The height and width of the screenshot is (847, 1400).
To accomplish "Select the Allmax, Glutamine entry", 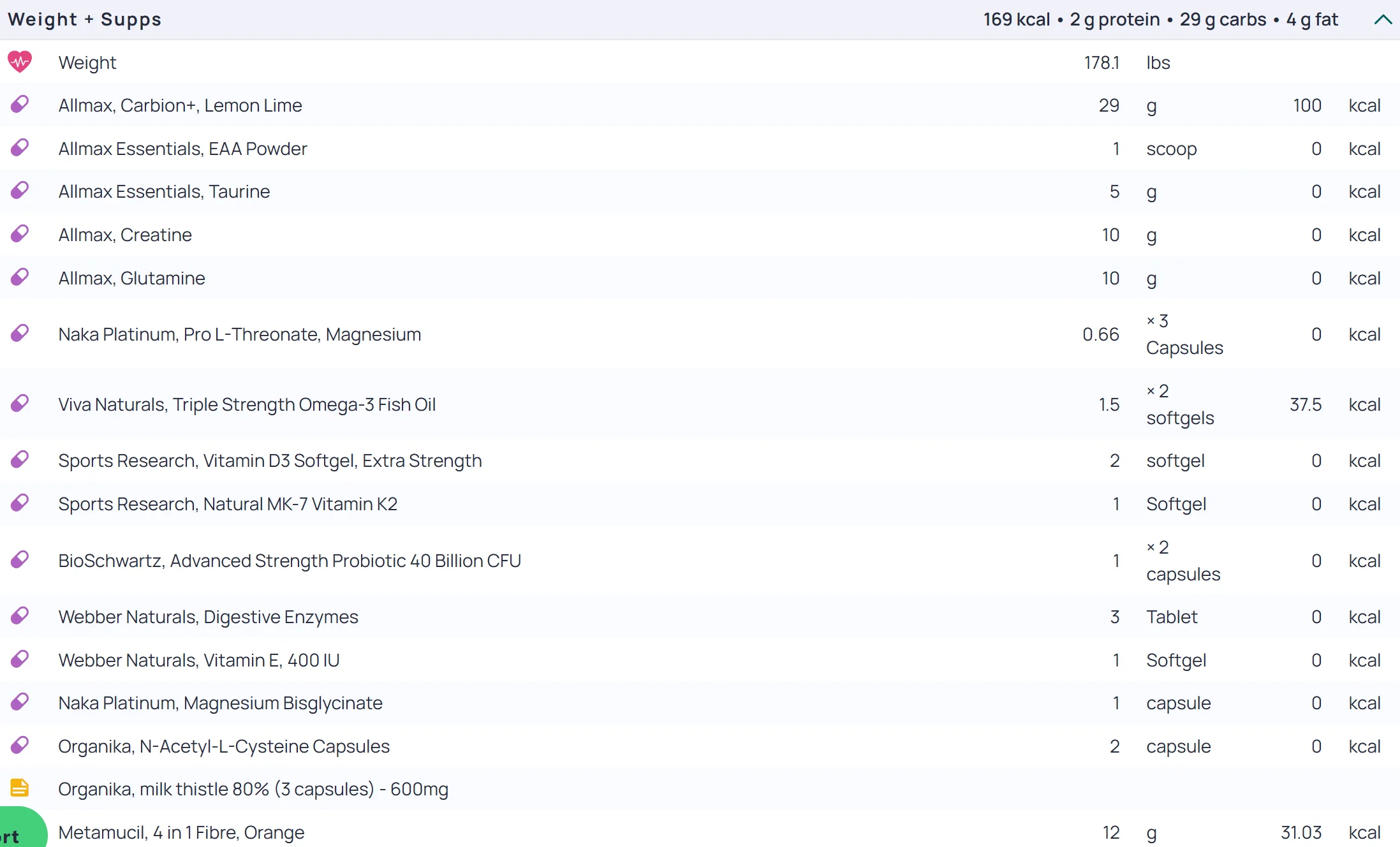I will [132, 278].
